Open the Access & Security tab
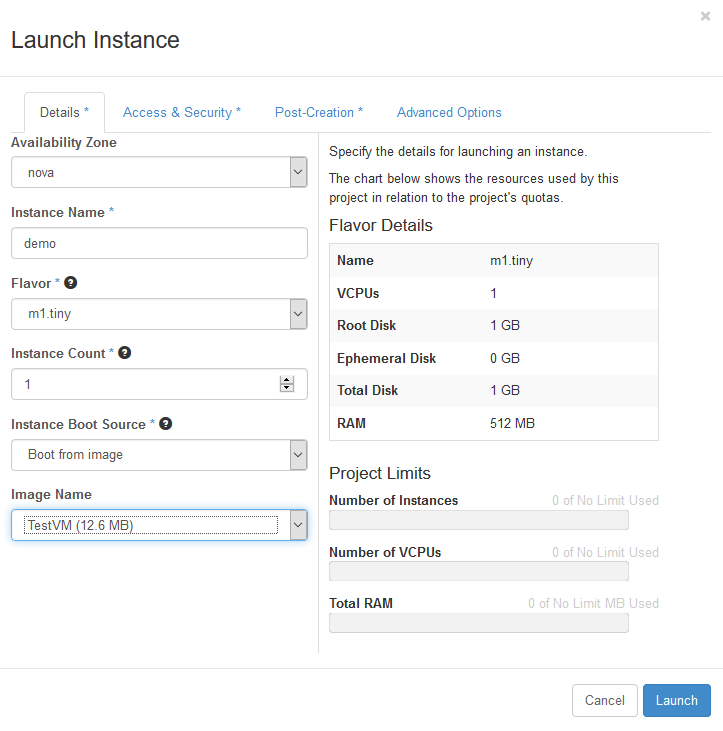The width and height of the screenshot is (723, 731). (181, 113)
